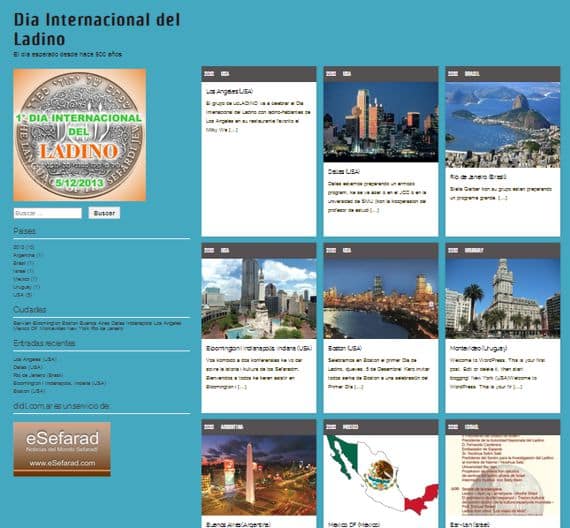Screen dimensions: 570x528
Task: Open the Argentina category link
Action: point(24,255)
